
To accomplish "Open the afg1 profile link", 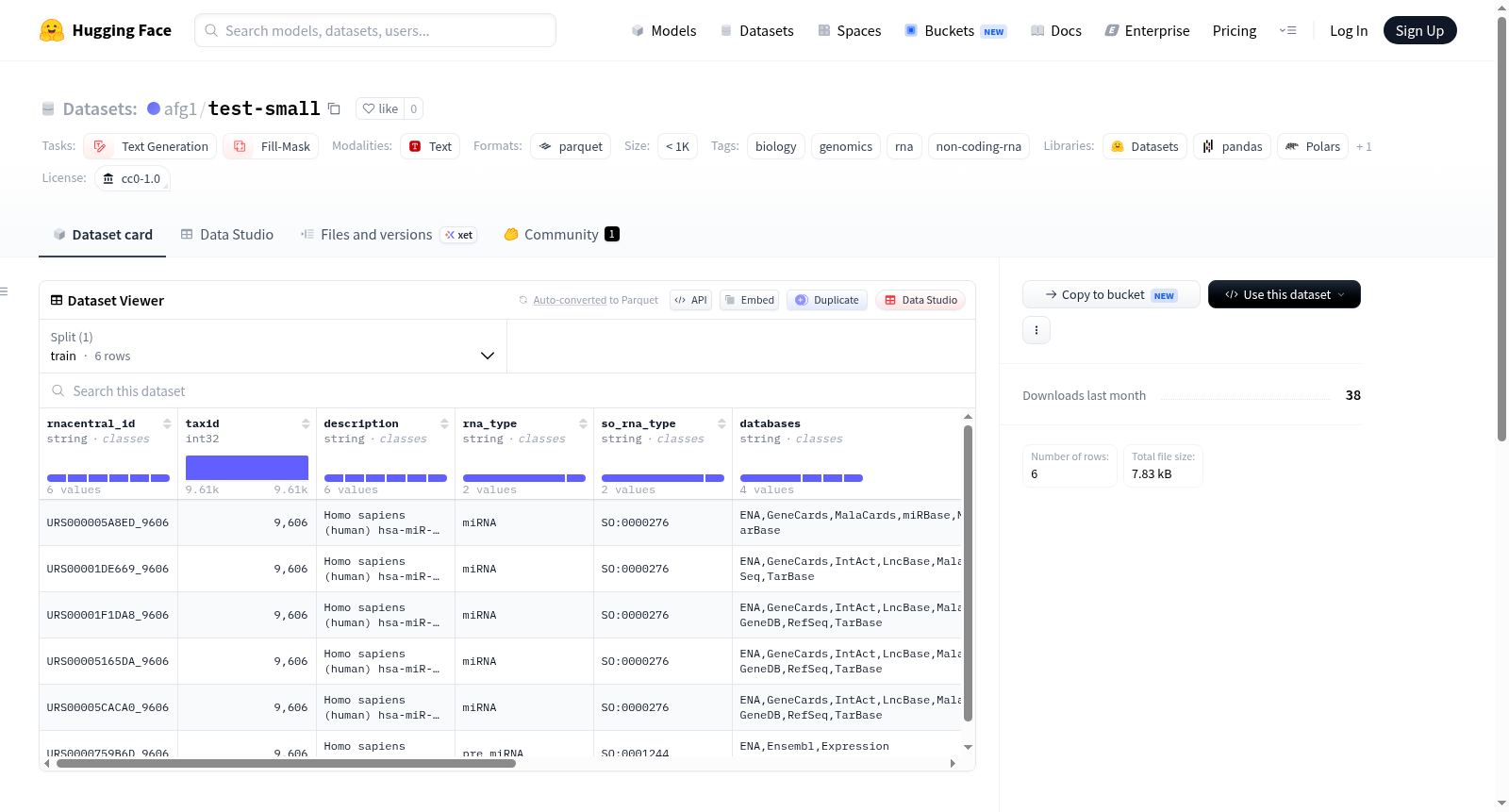I will pos(180,108).
